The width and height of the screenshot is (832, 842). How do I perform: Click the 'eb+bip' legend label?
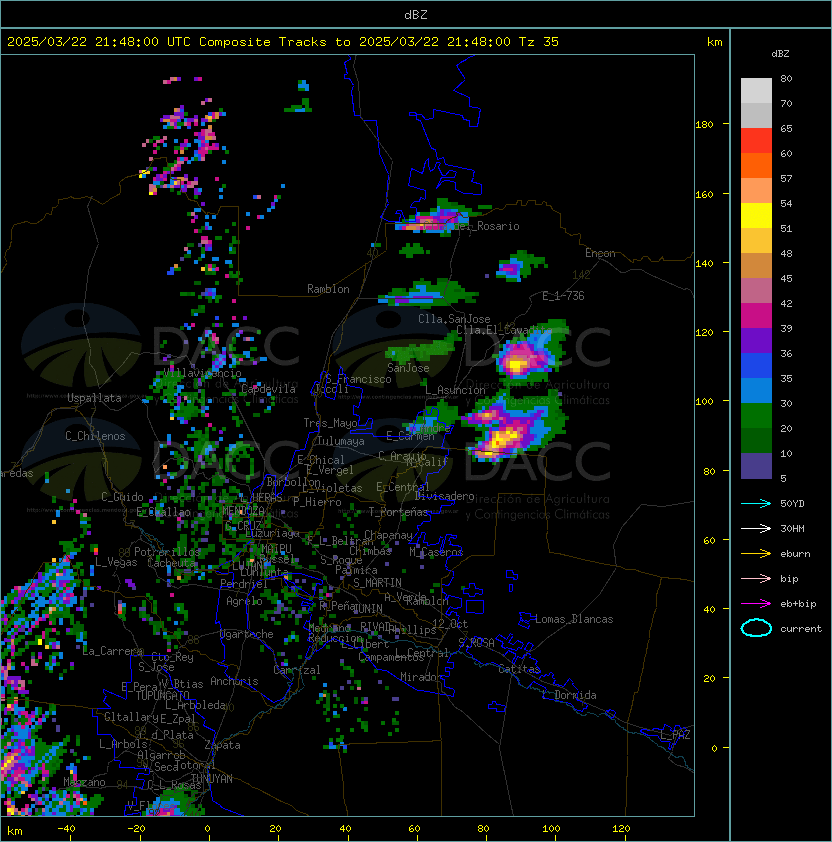pos(798,604)
